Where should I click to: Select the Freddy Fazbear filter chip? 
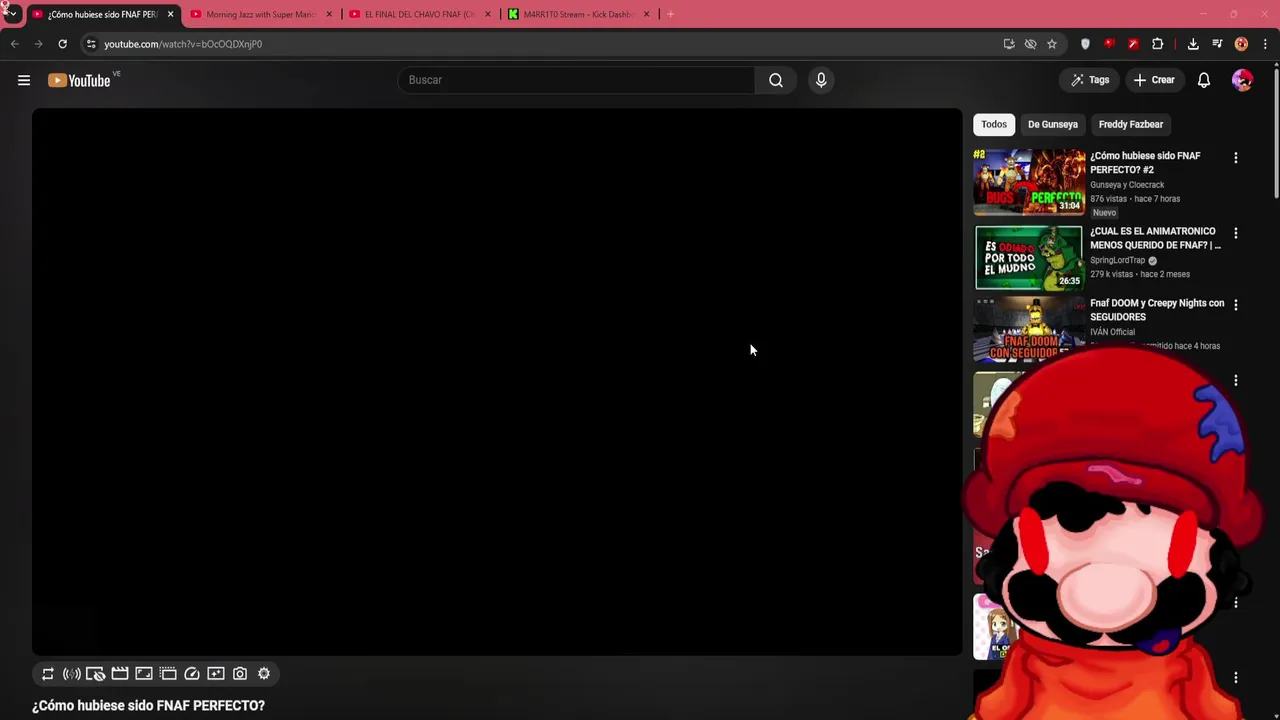[x=1131, y=124]
